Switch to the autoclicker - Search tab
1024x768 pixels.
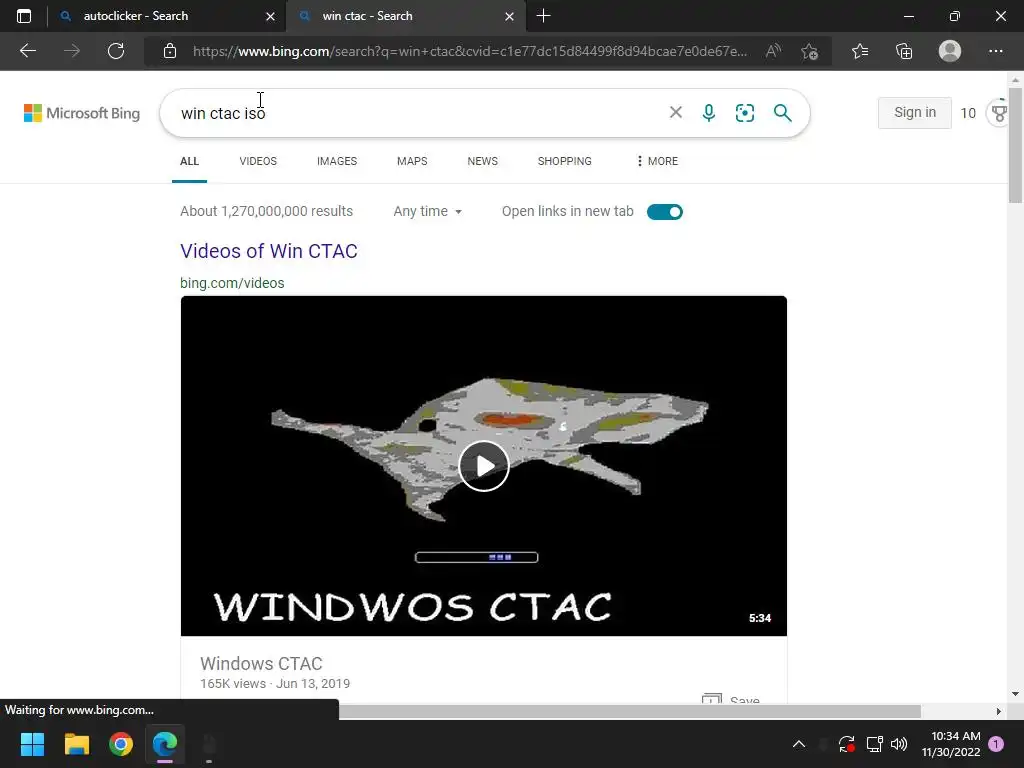click(136, 16)
